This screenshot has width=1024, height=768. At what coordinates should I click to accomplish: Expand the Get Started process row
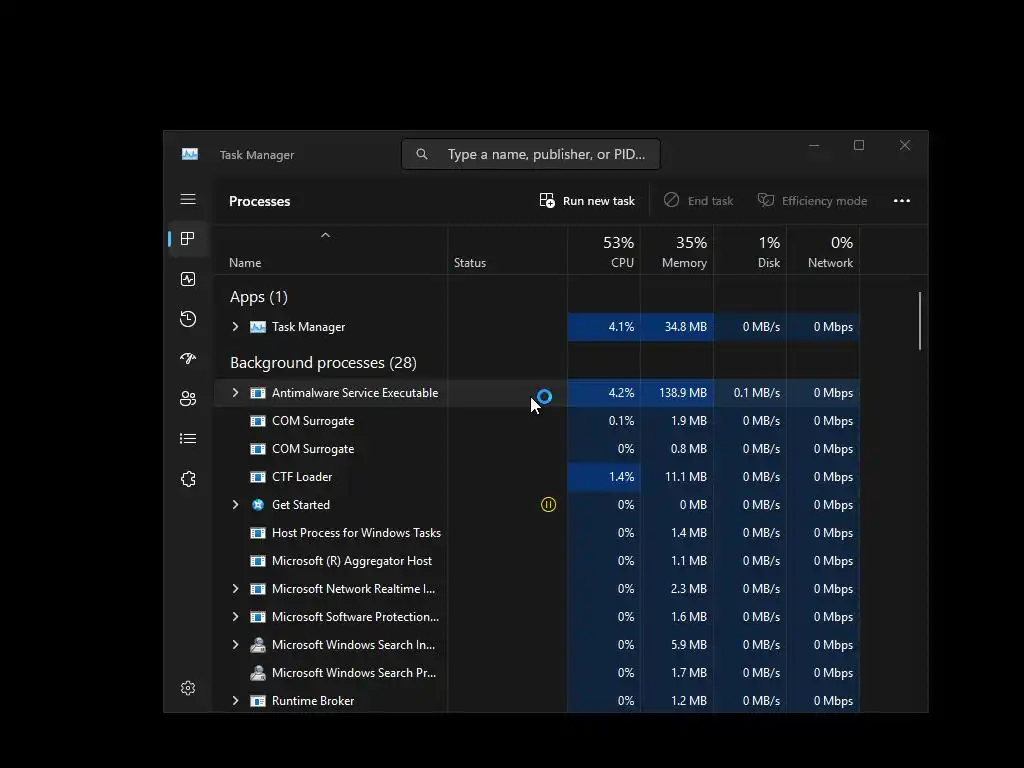coord(236,505)
